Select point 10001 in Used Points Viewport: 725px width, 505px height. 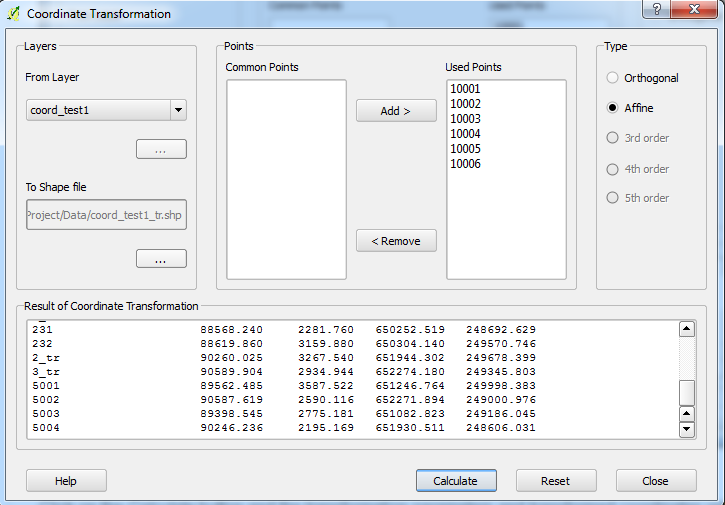466,89
